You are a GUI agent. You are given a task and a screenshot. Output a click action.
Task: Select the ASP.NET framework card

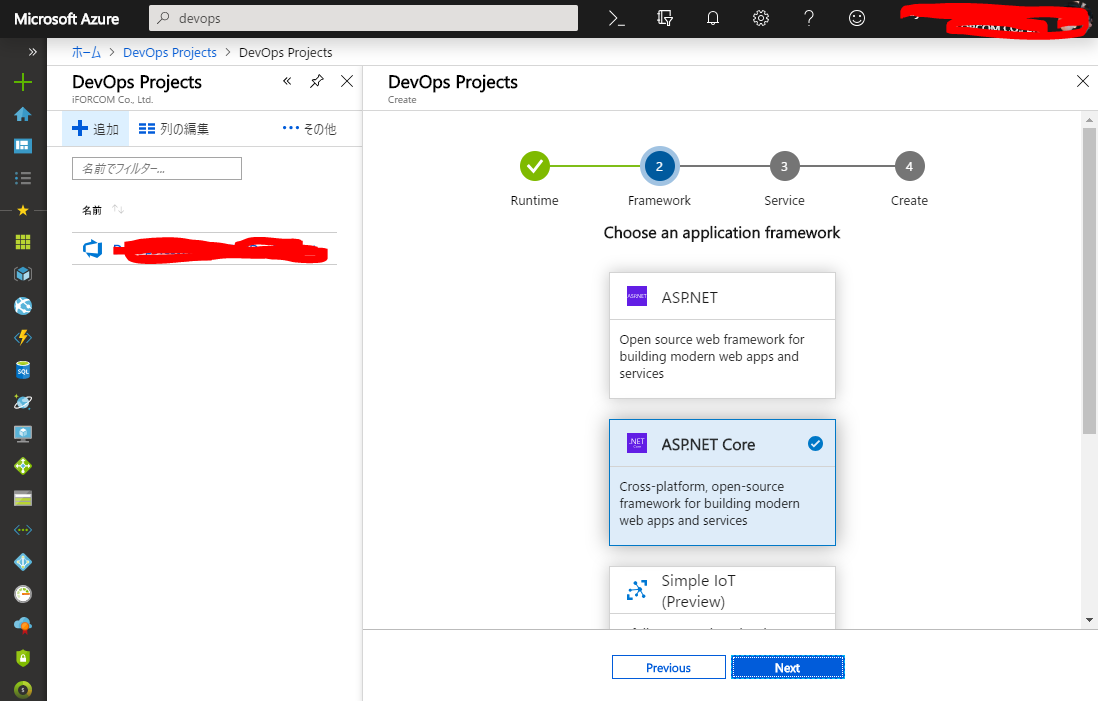722,335
